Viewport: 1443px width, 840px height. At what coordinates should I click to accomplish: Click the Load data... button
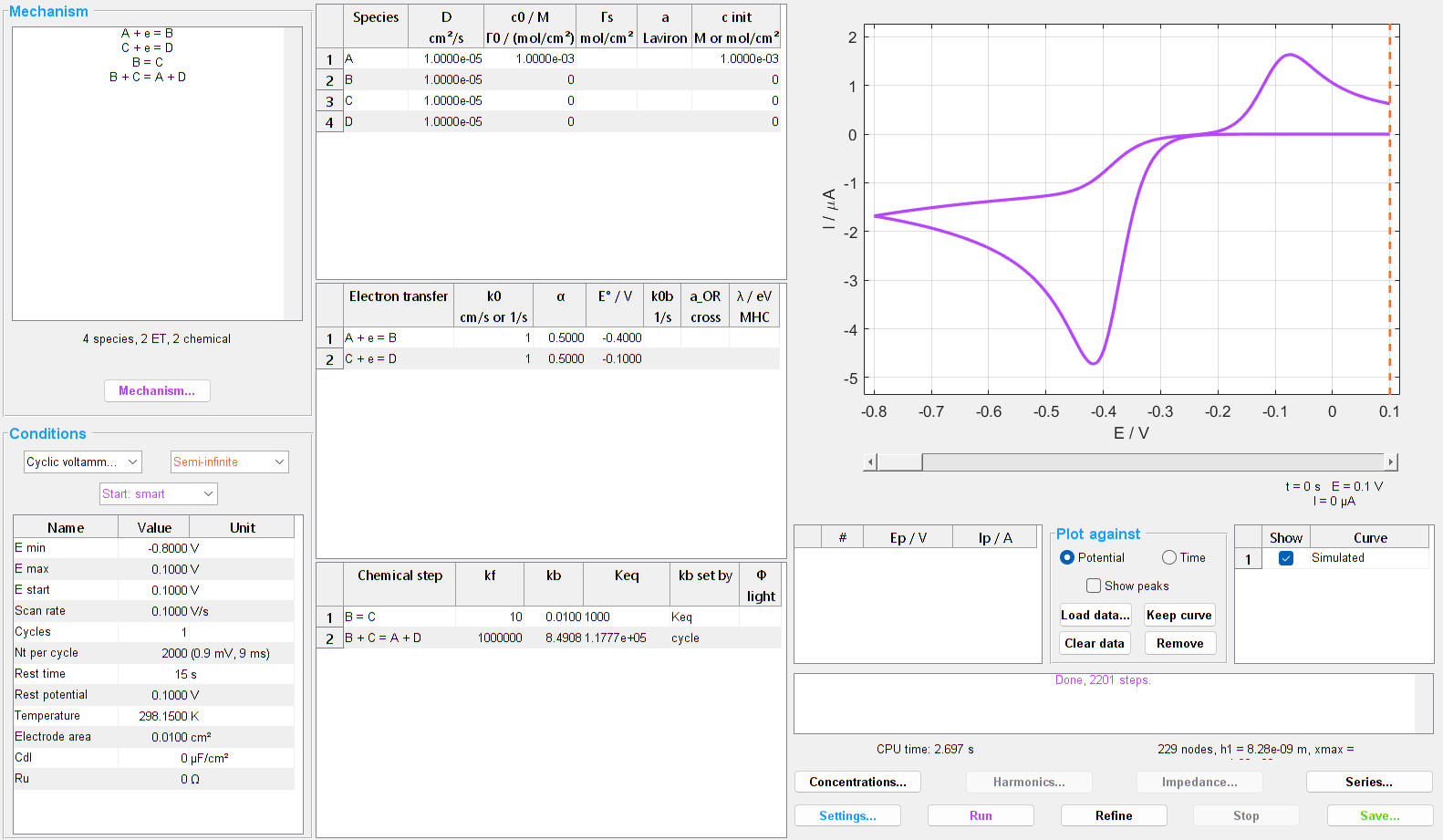click(x=1095, y=615)
